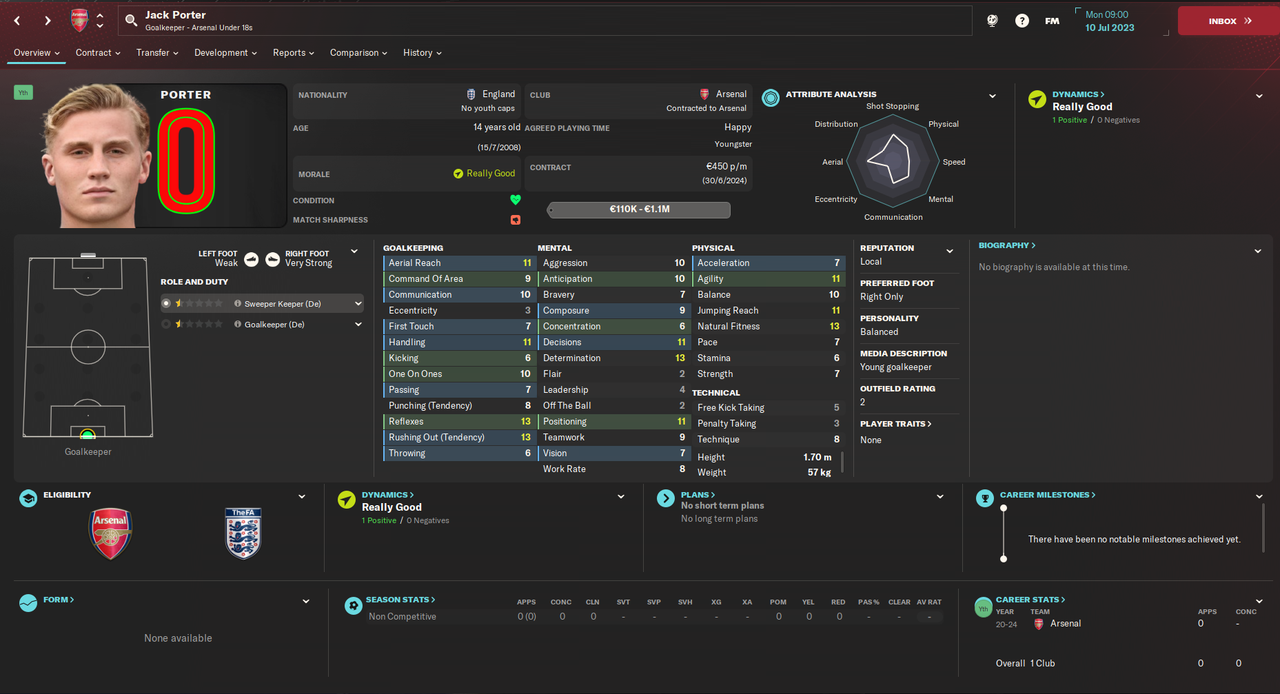Open the Comparison tab menu
1280x694 pixels.
tap(360, 53)
